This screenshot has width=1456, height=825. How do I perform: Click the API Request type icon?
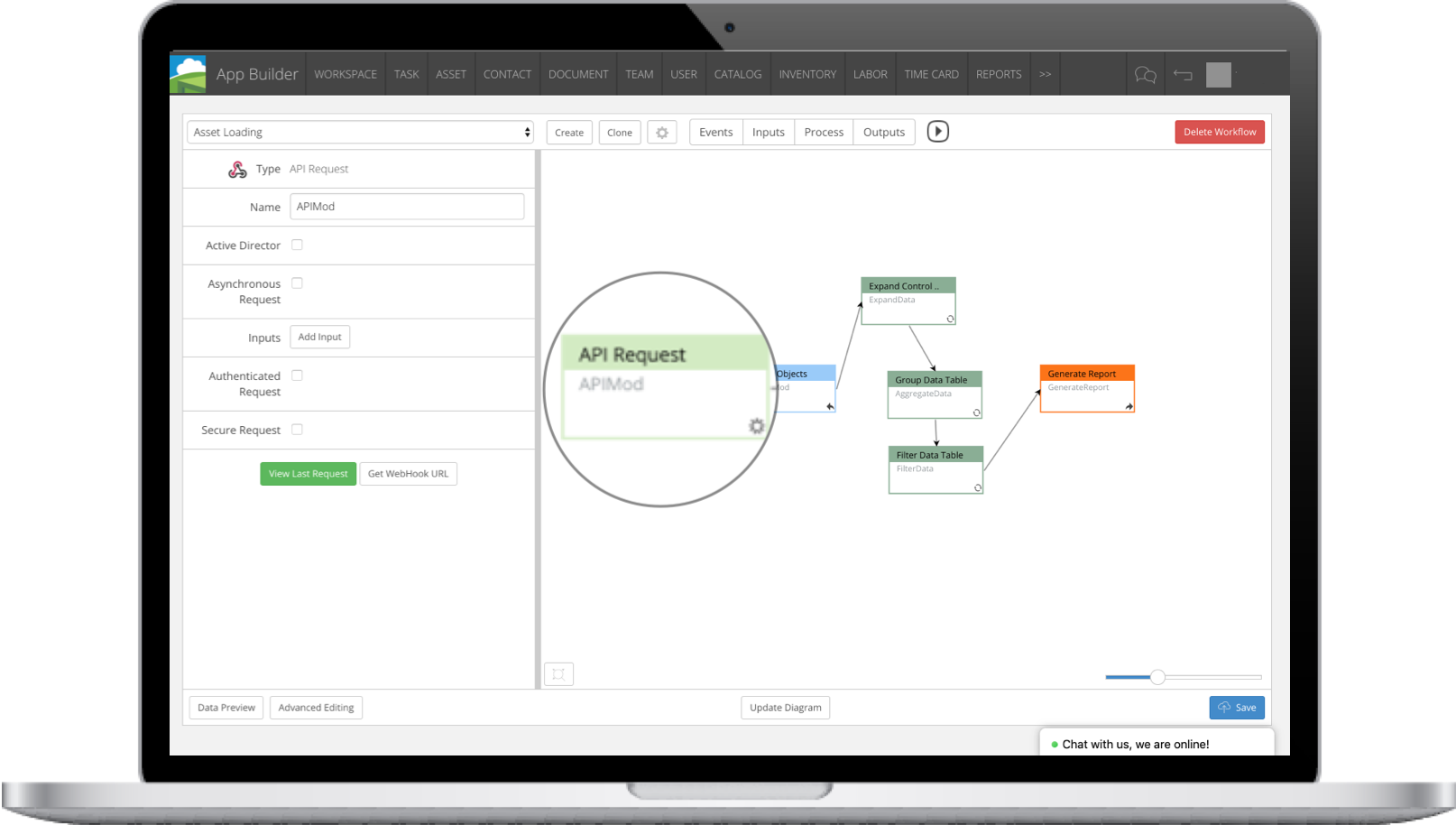pos(237,169)
